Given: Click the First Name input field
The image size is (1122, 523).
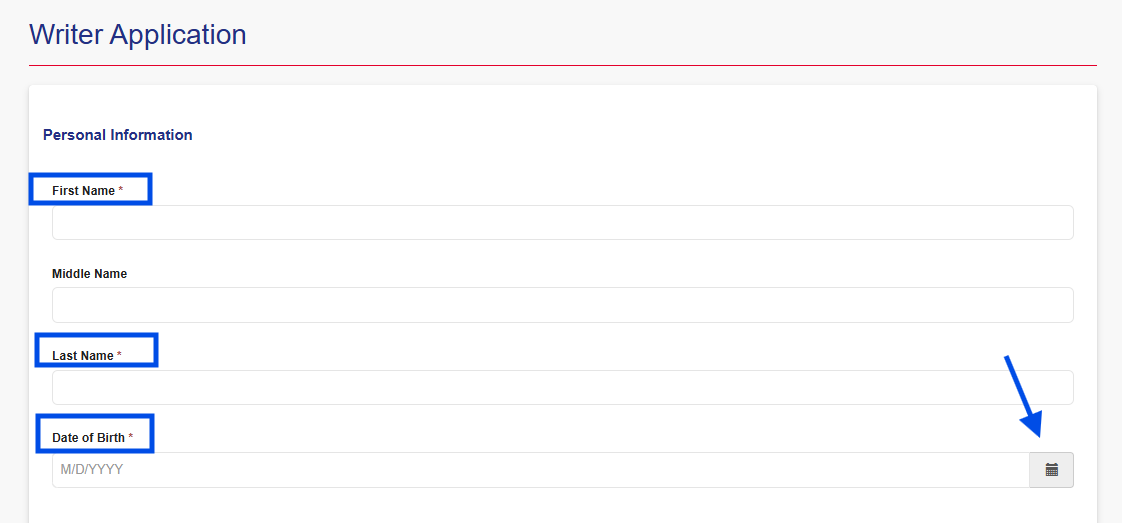Looking at the screenshot, I should [x=562, y=223].
